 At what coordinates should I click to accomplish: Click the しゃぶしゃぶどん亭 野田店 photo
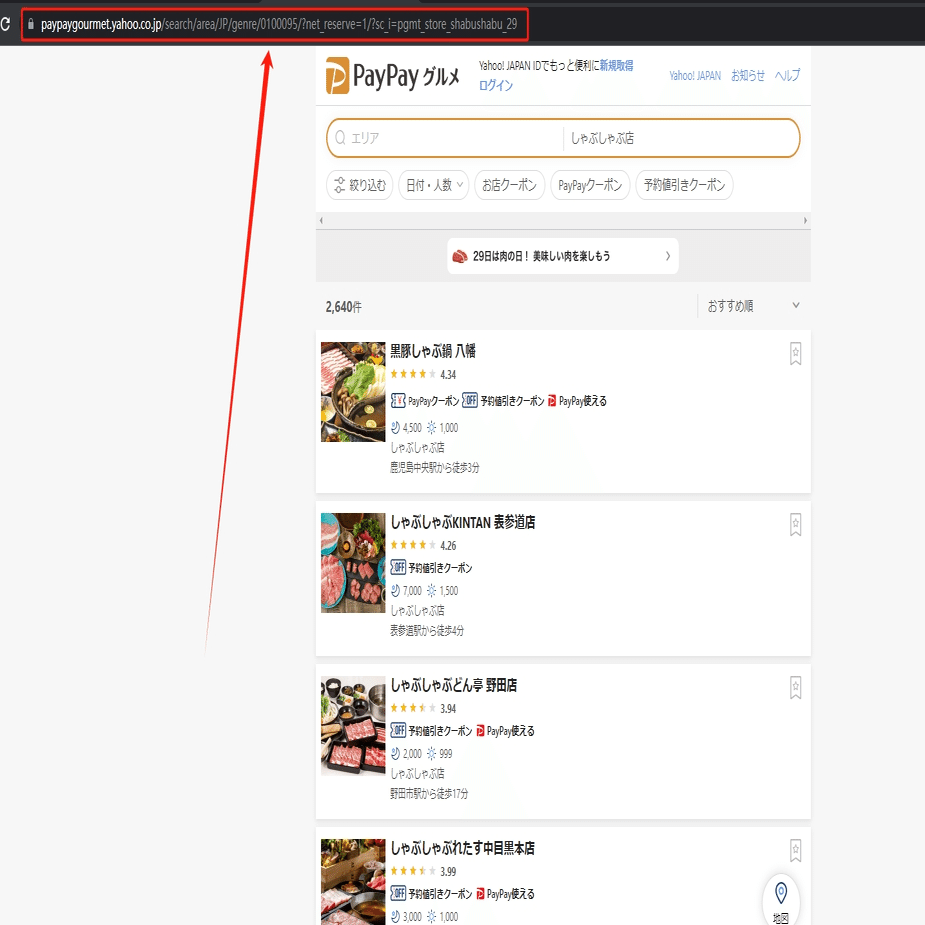pos(353,726)
